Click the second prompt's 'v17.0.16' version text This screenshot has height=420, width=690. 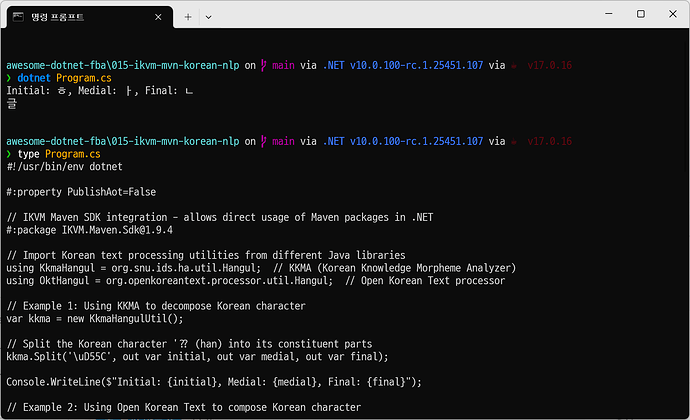click(550, 141)
